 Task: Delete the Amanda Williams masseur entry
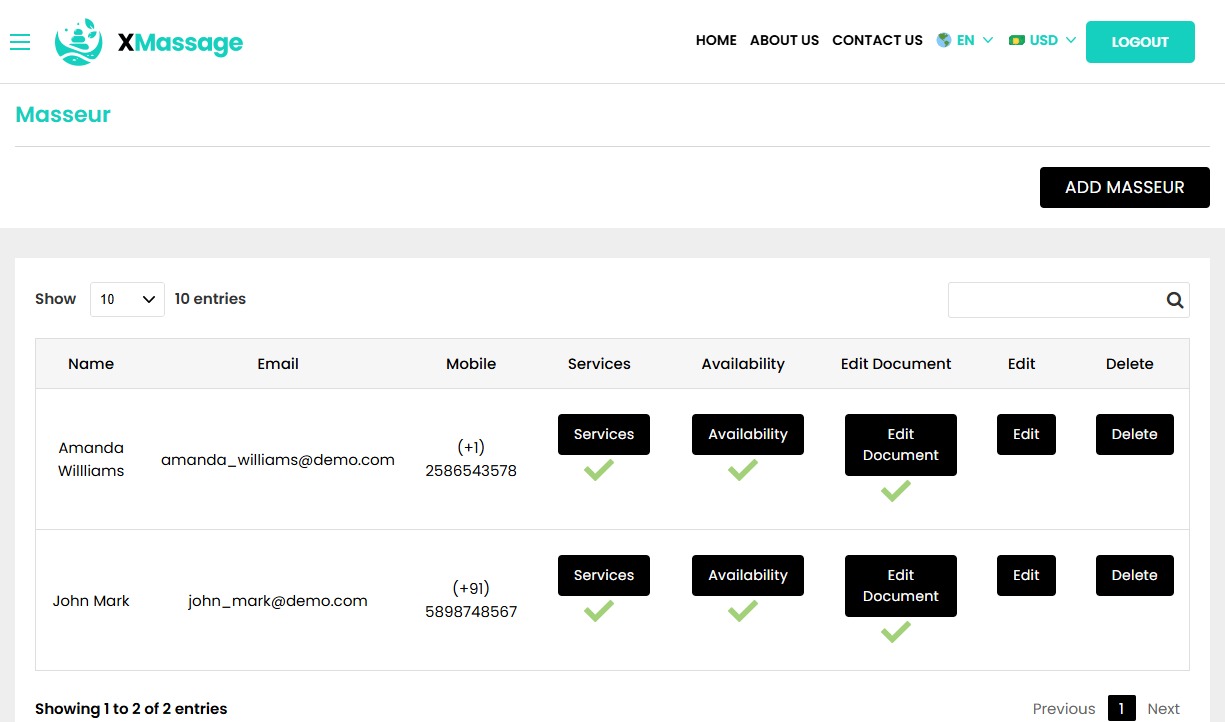(1134, 435)
